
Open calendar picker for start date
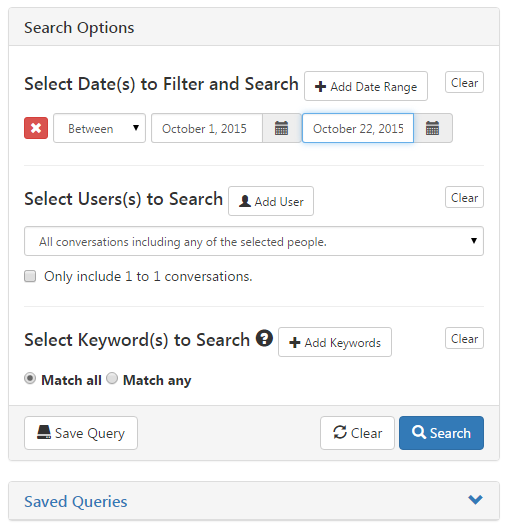(x=281, y=128)
